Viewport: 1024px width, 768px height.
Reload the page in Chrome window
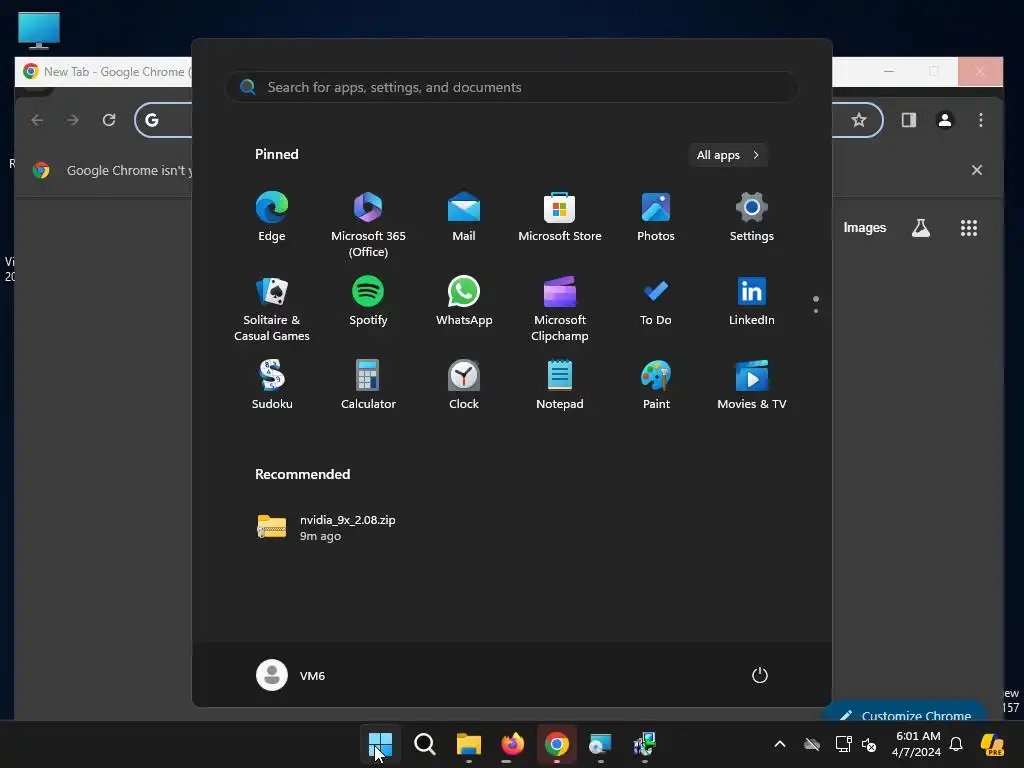(x=109, y=120)
